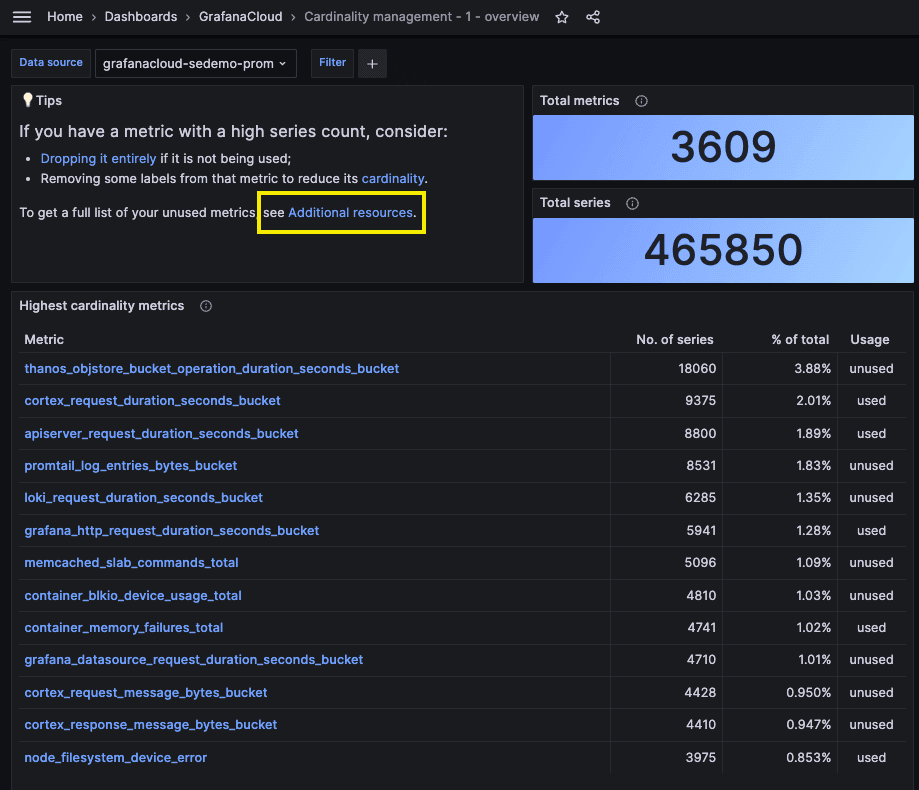
Task: Open info for Highest cardinality metrics panel
Action: coord(205,306)
